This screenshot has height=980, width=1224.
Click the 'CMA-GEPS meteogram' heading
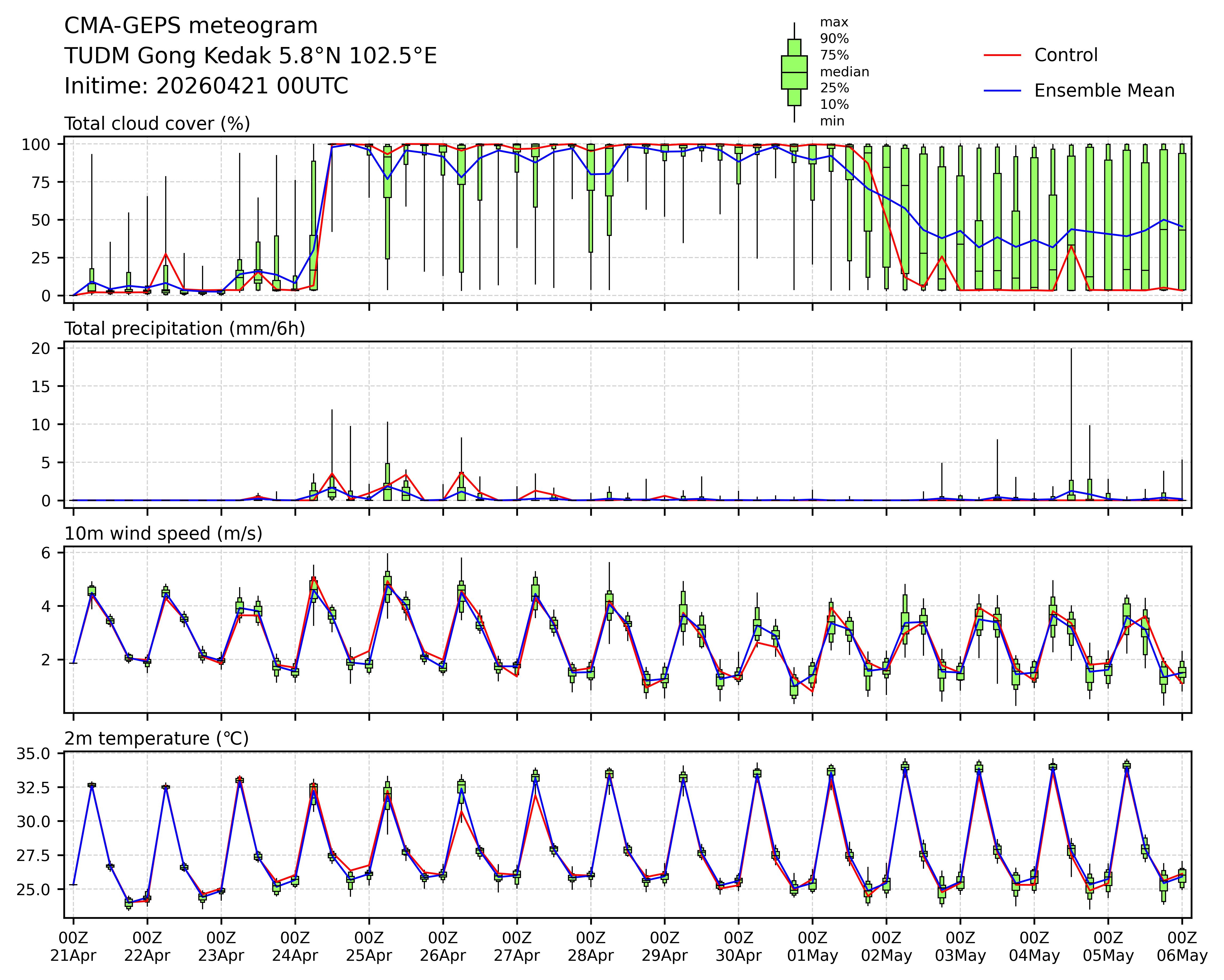pyautogui.click(x=191, y=26)
